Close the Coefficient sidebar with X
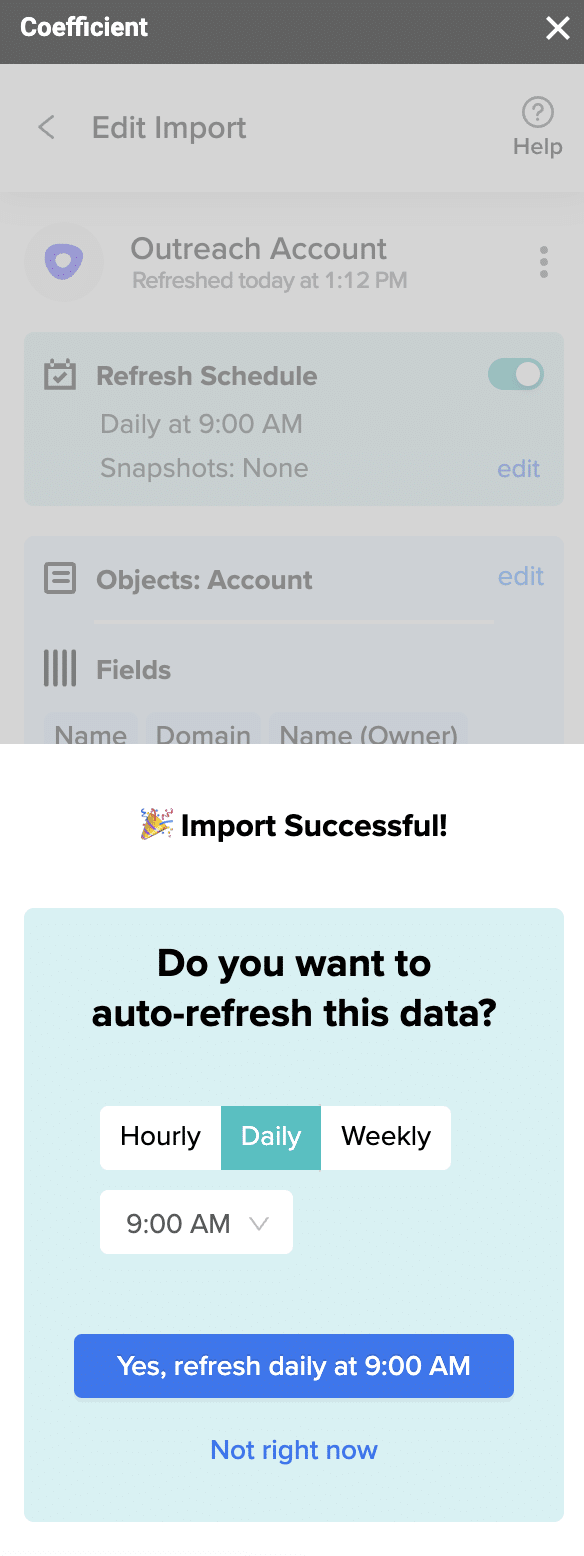 click(x=557, y=28)
